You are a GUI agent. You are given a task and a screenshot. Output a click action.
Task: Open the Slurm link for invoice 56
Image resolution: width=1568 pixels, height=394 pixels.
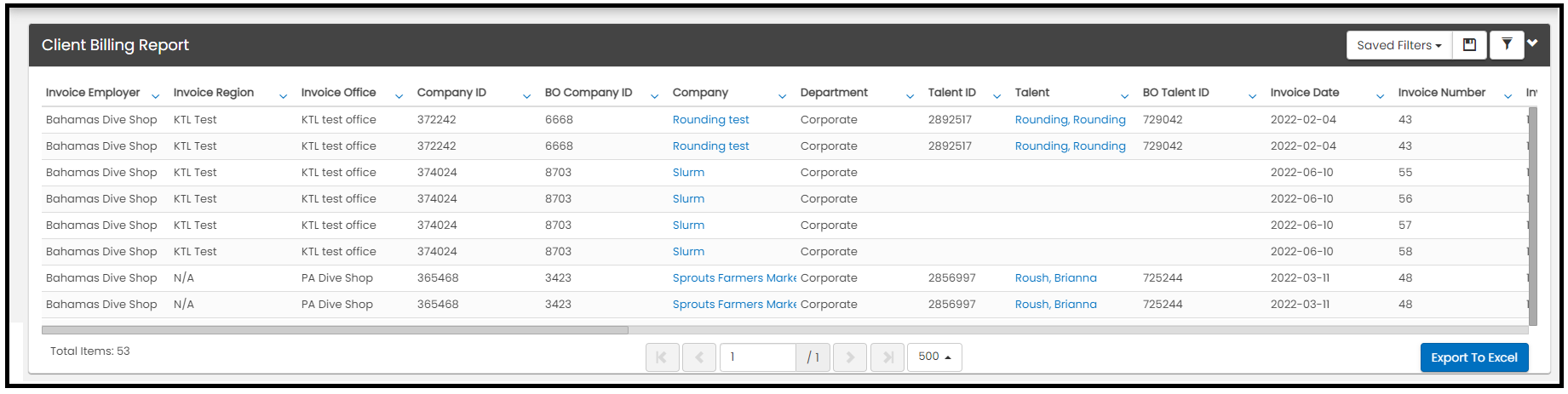[688, 199]
